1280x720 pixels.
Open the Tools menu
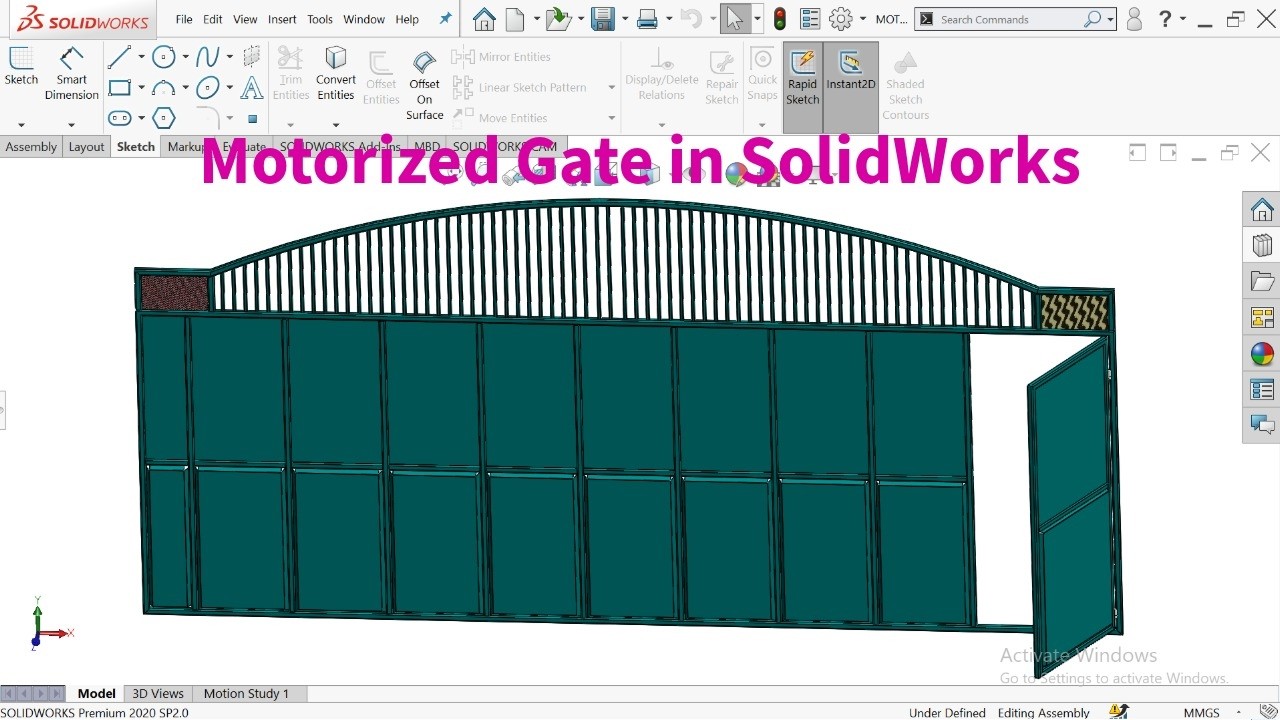320,19
